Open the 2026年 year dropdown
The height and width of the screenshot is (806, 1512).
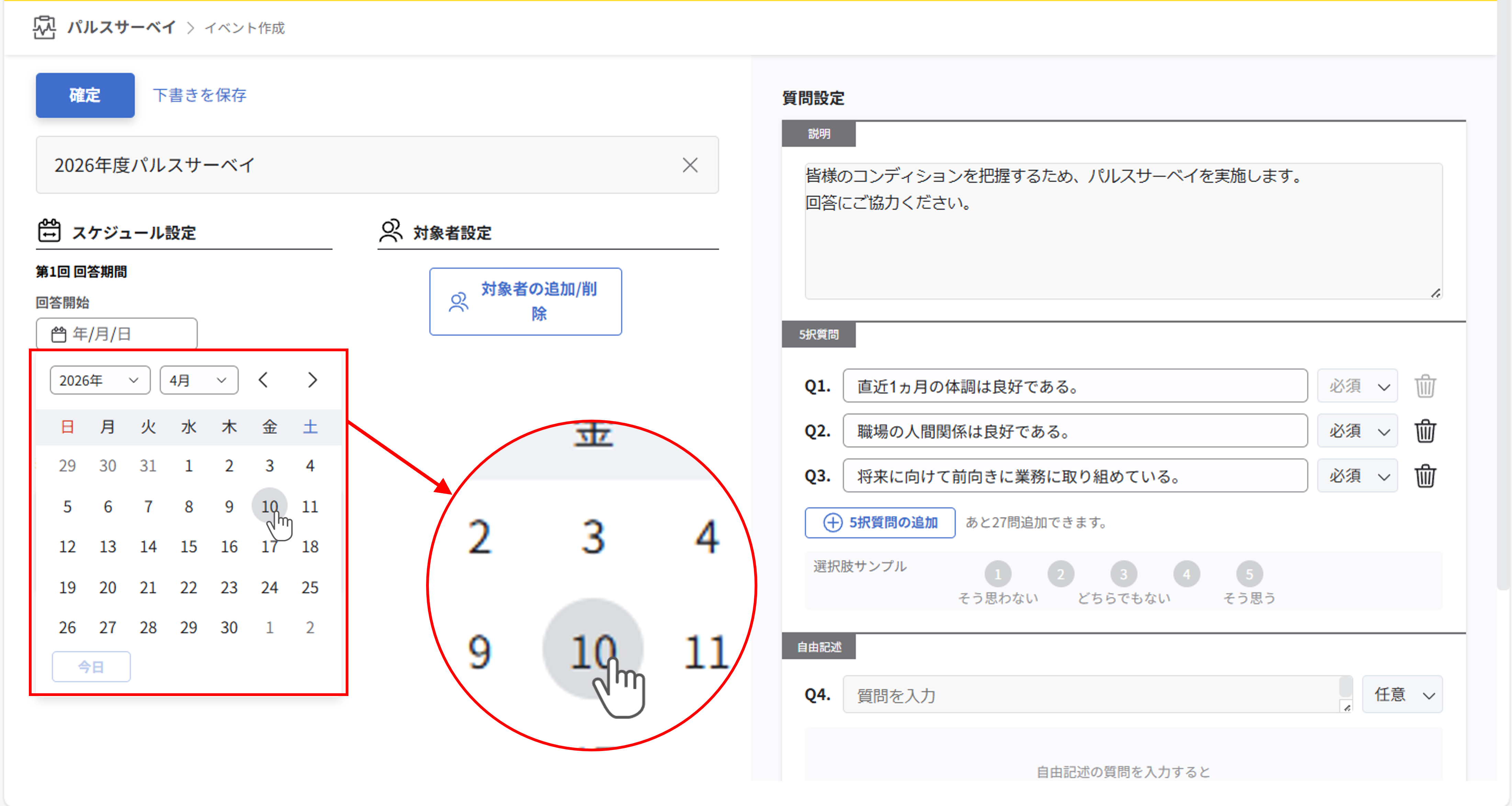pyautogui.click(x=100, y=380)
